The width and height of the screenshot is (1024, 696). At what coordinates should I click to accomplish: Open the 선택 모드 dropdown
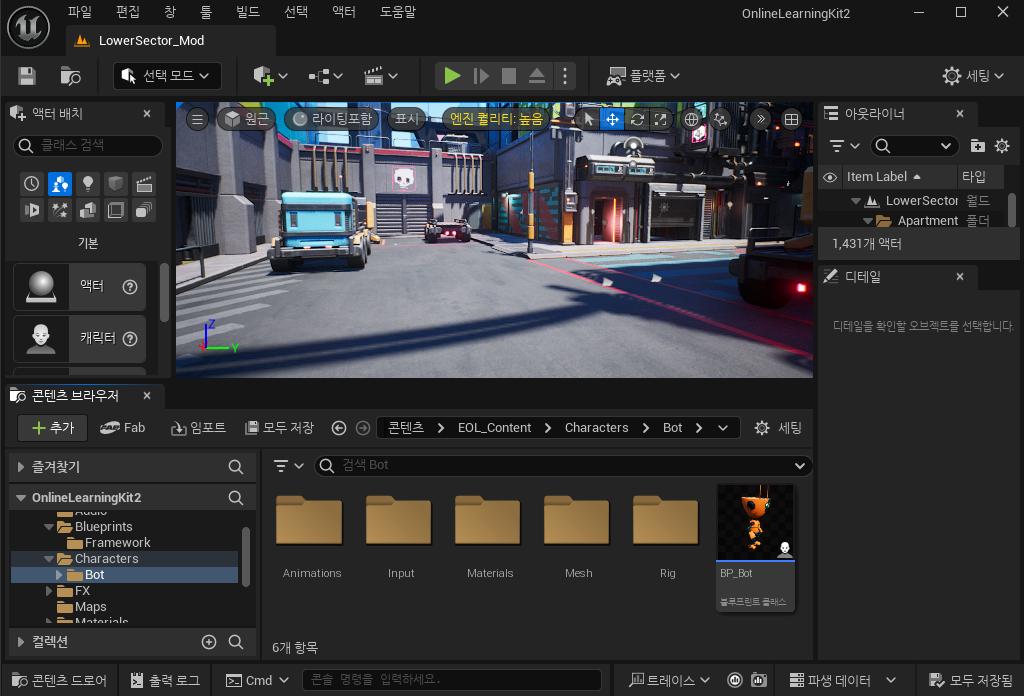pyautogui.click(x=167, y=76)
